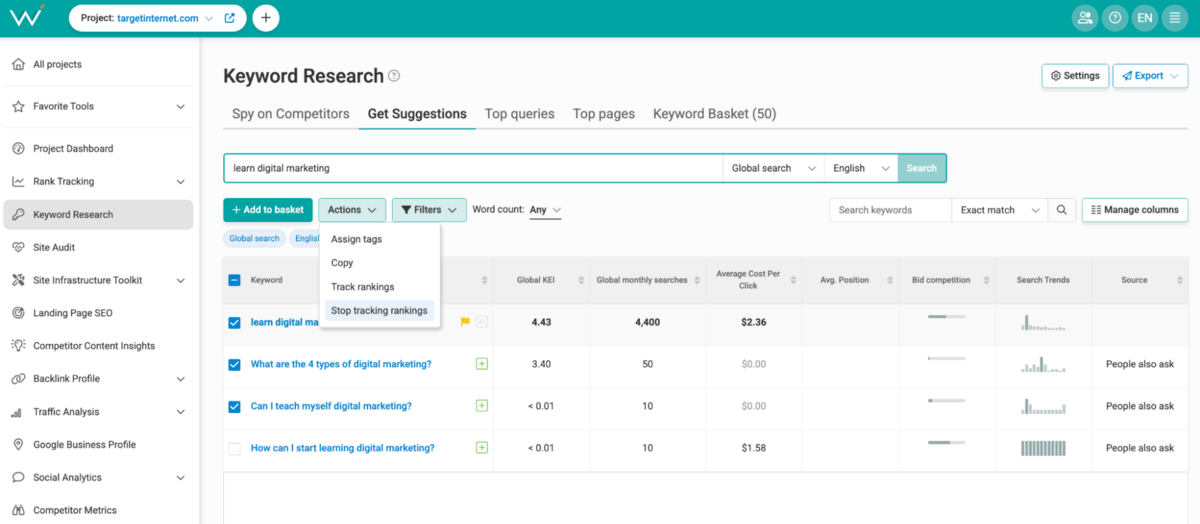Choose Stop tracking rankings menu item
The width and height of the screenshot is (1200, 524).
pos(379,311)
